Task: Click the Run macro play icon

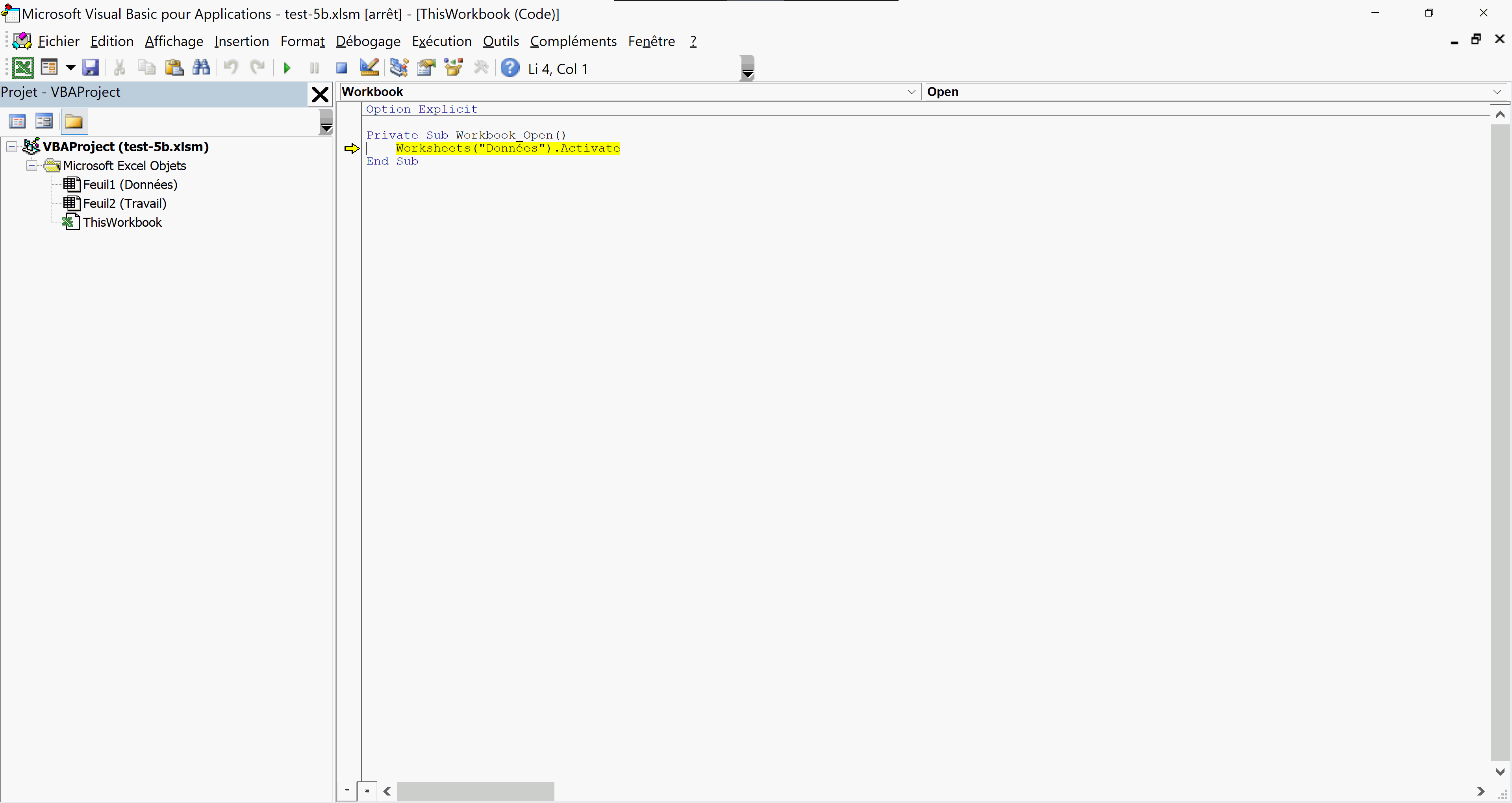Action: [x=287, y=68]
